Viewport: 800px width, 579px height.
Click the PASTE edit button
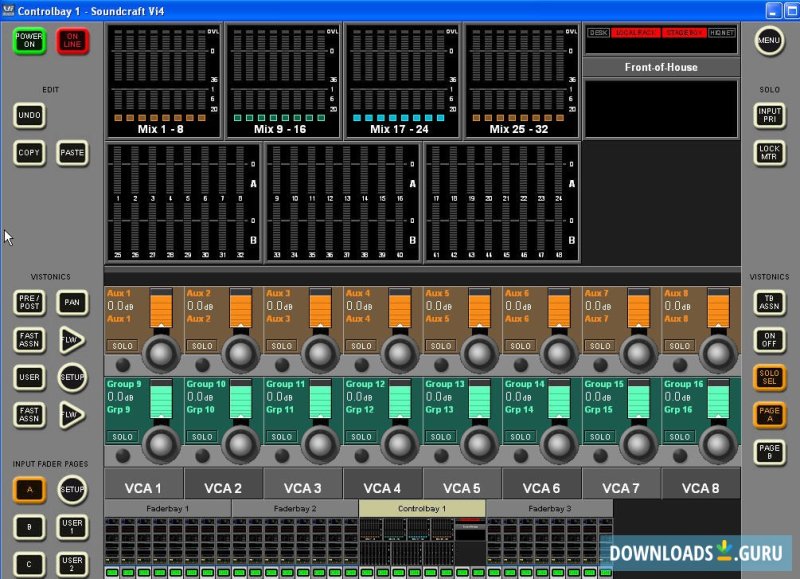point(72,153)
